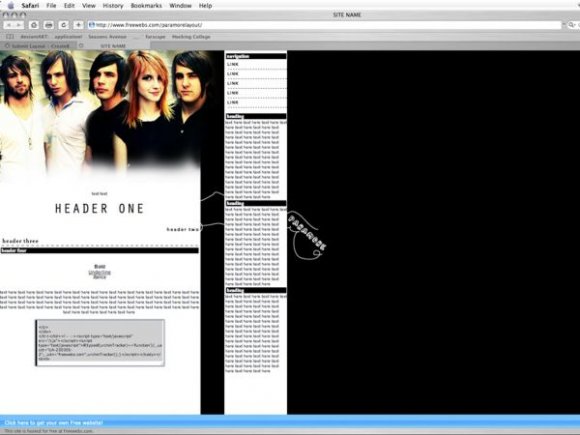The height and width of the screenshot is (435, 580).
Task: Open the History menu
Action: pos(113,6)
